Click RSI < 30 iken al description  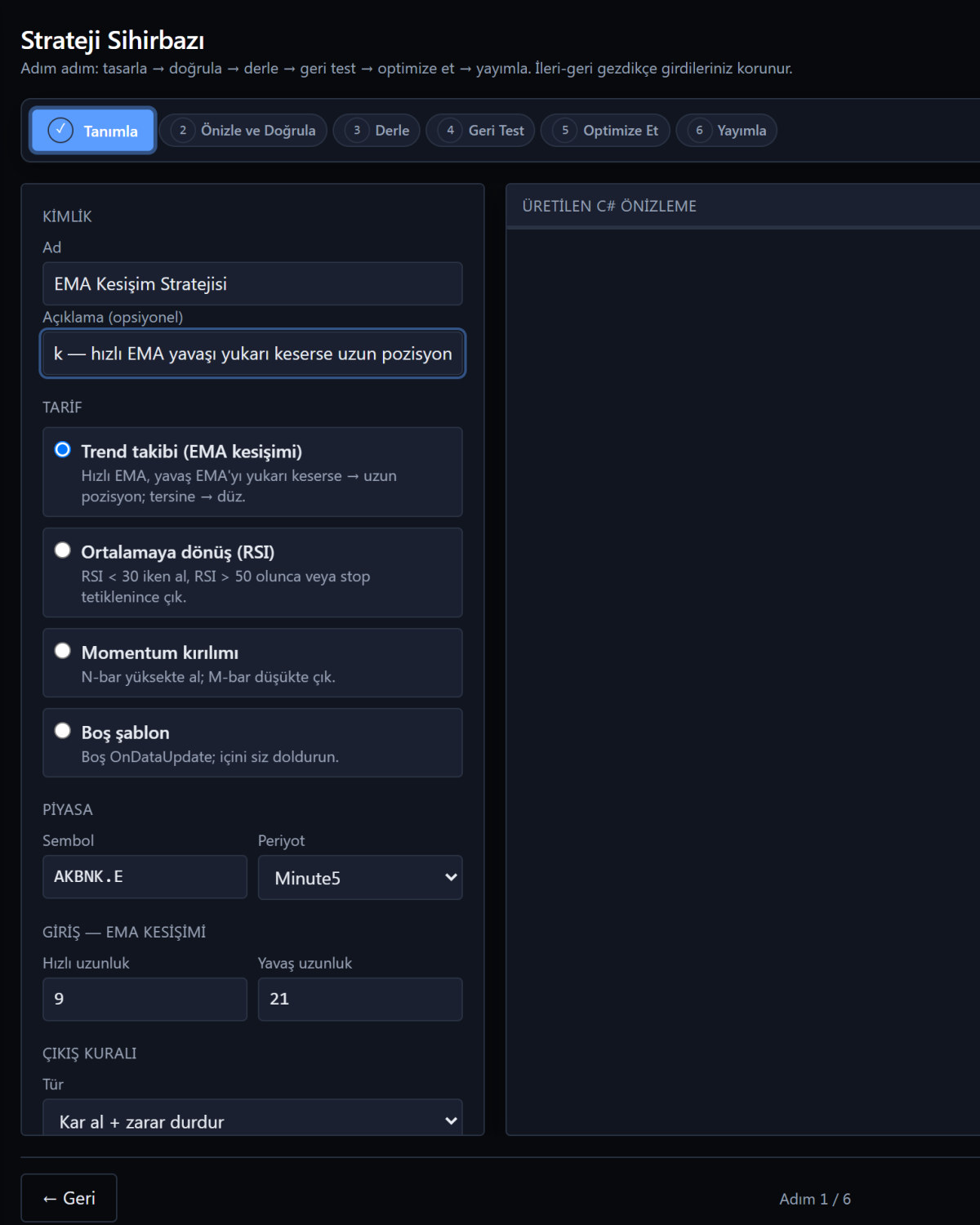tap(225, 586)
